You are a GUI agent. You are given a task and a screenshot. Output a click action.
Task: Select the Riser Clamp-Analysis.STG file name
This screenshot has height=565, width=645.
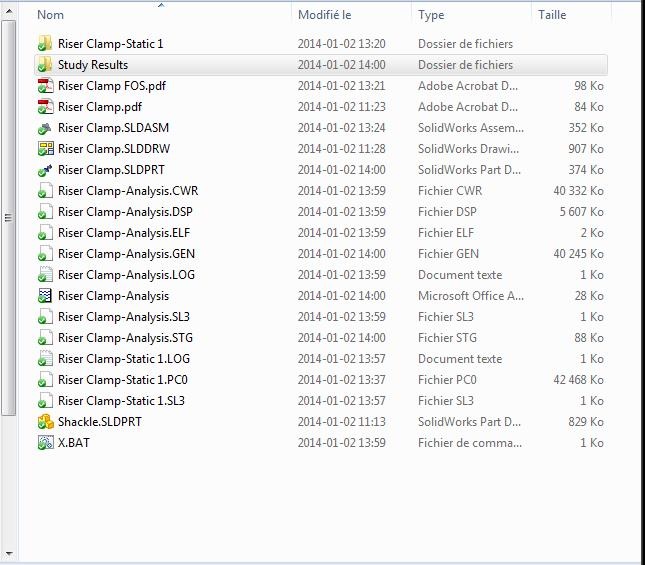point(125,338)
